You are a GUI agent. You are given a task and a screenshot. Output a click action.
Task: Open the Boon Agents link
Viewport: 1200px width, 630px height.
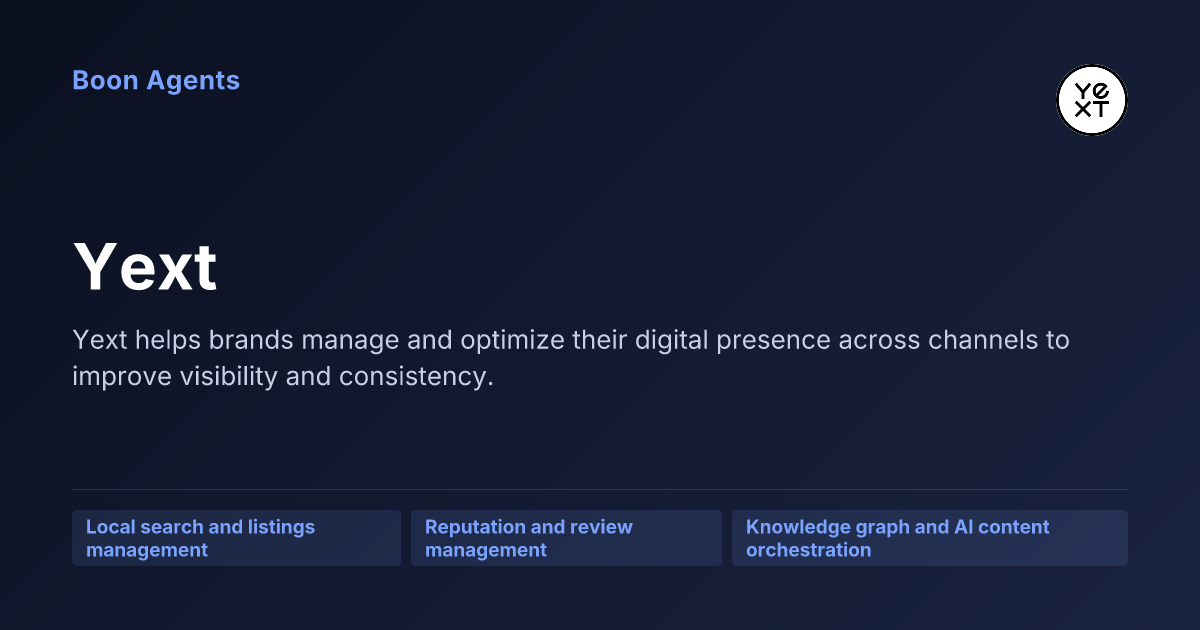coord(156,80)
